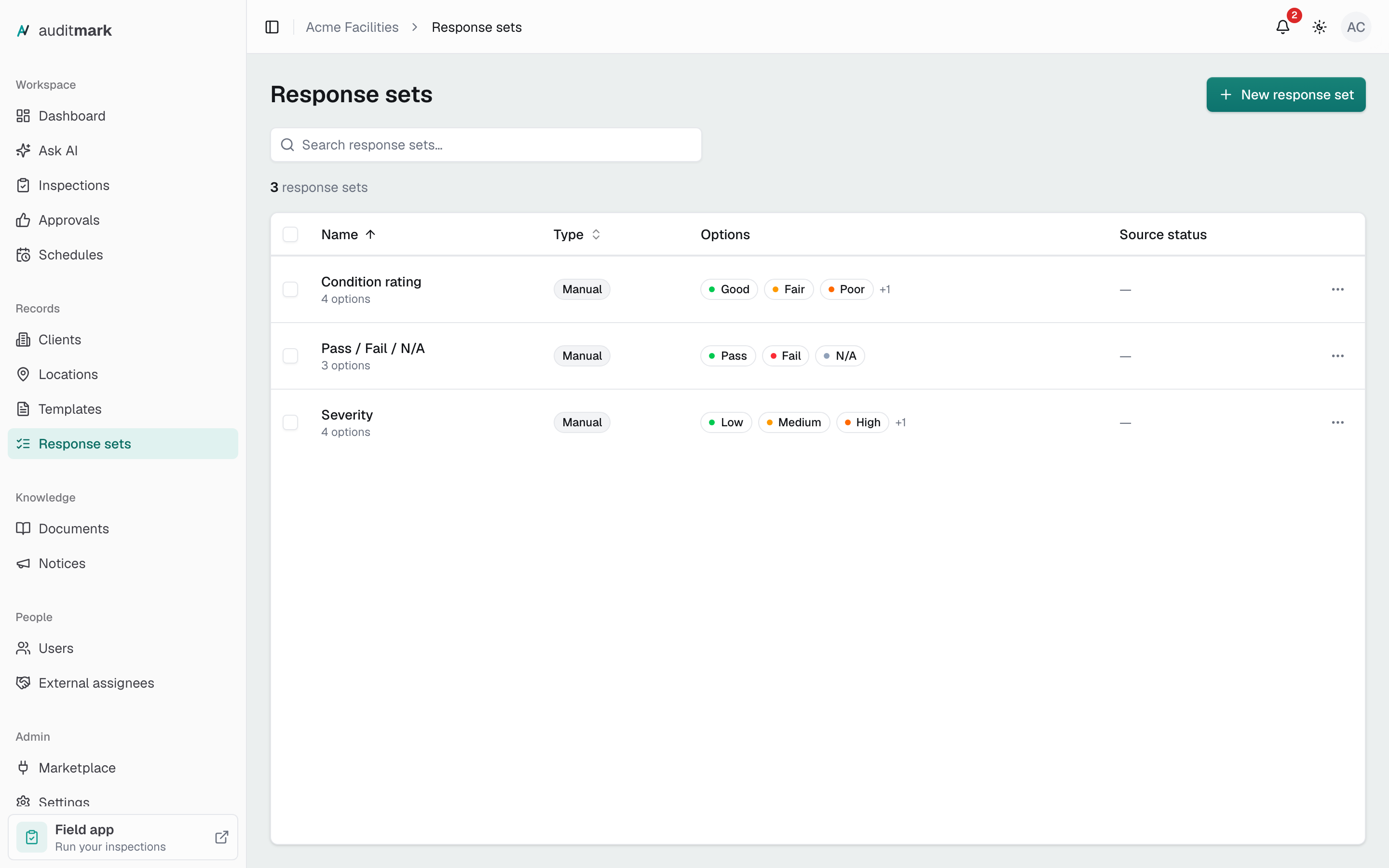Viewport: 1389px width, 868px height.
Task: Click the Documents book icon
Action: click(23, 529)
